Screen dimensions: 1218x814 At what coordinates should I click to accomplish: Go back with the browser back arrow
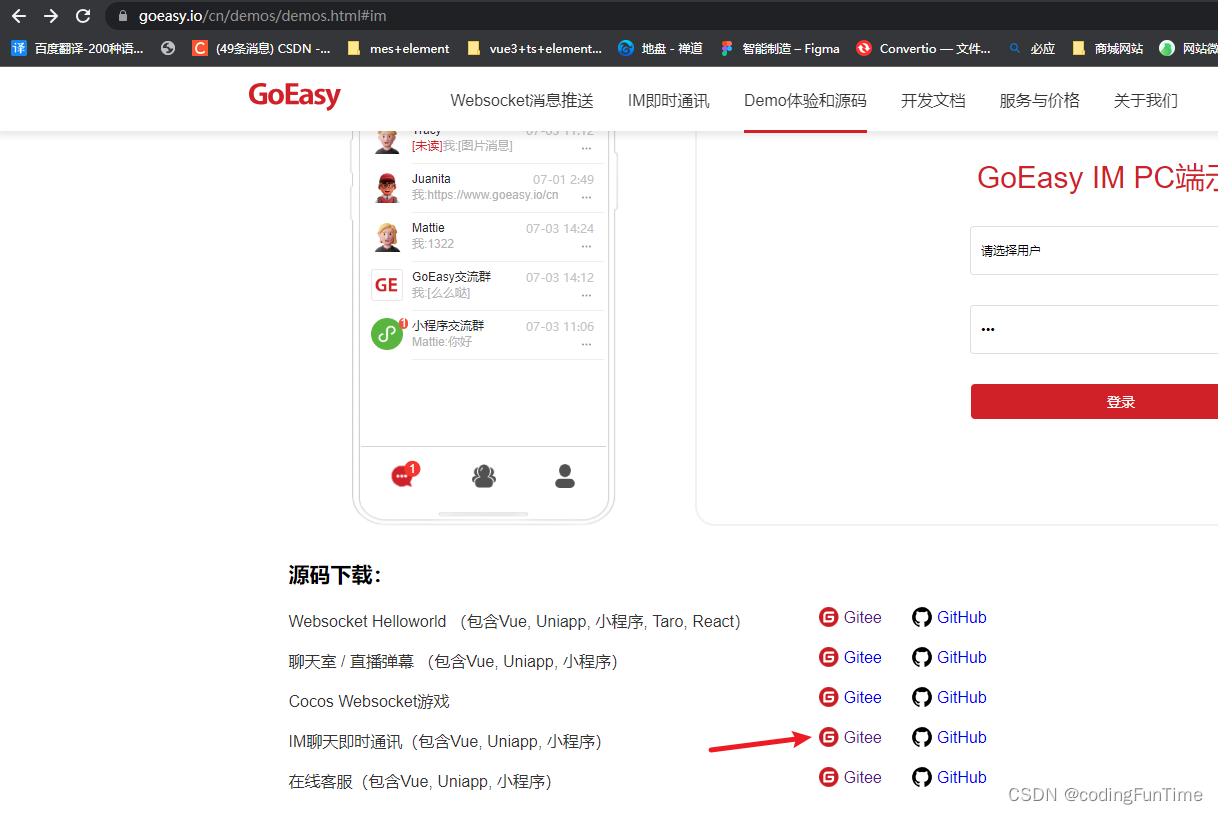(x=19, y=16)
